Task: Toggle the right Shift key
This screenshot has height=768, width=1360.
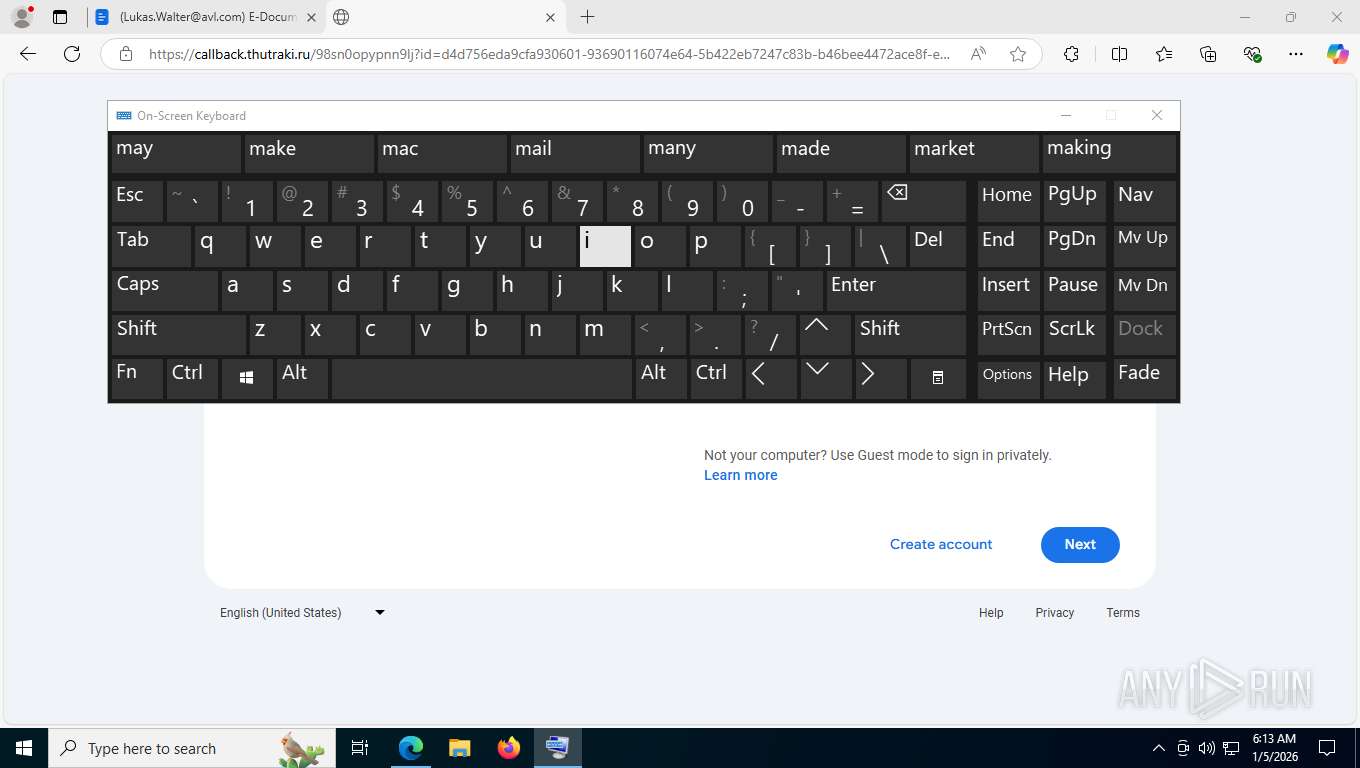Action: point(910,334)
